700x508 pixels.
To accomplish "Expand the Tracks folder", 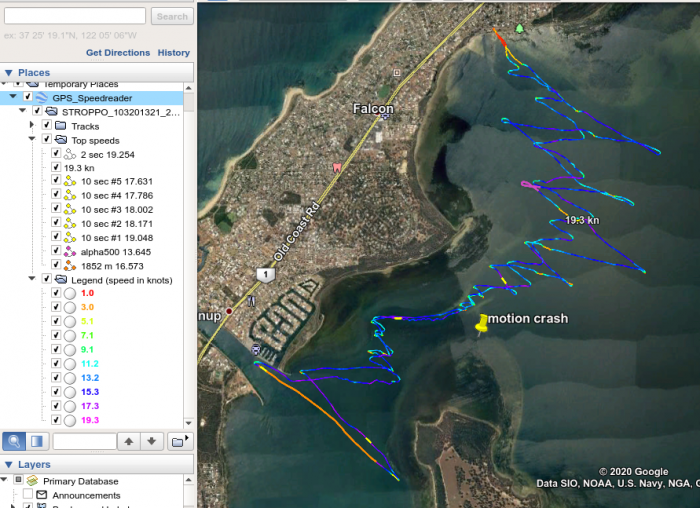I will [33, 126].
